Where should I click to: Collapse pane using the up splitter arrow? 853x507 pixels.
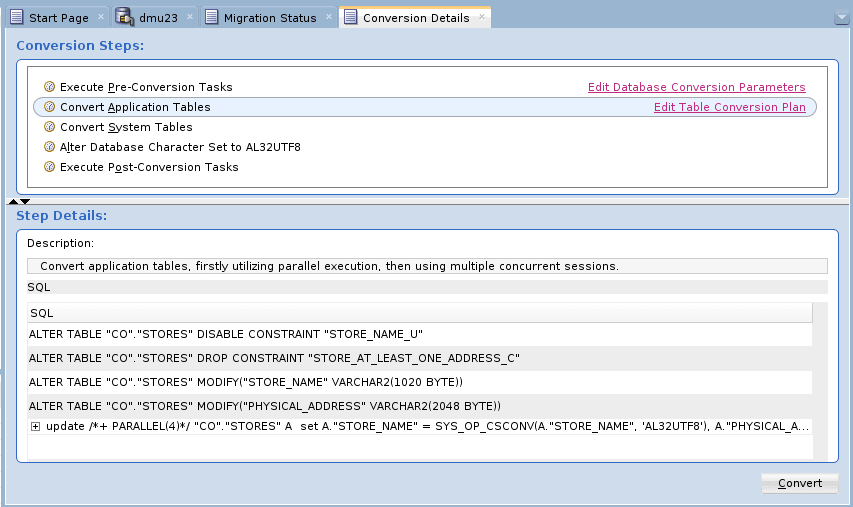(x=14, y=202)
